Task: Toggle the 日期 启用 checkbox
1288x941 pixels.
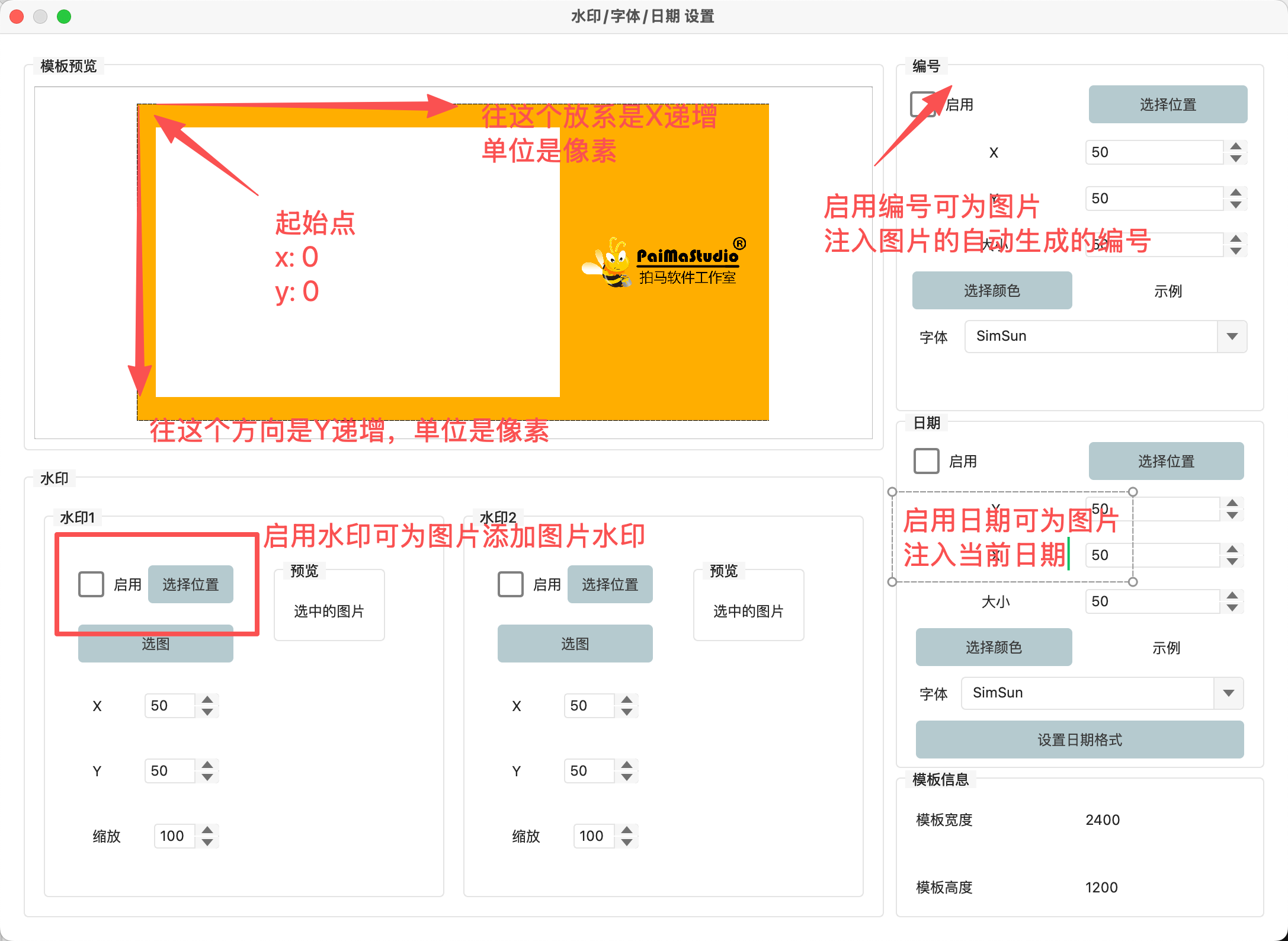Action: coord(927,461)
